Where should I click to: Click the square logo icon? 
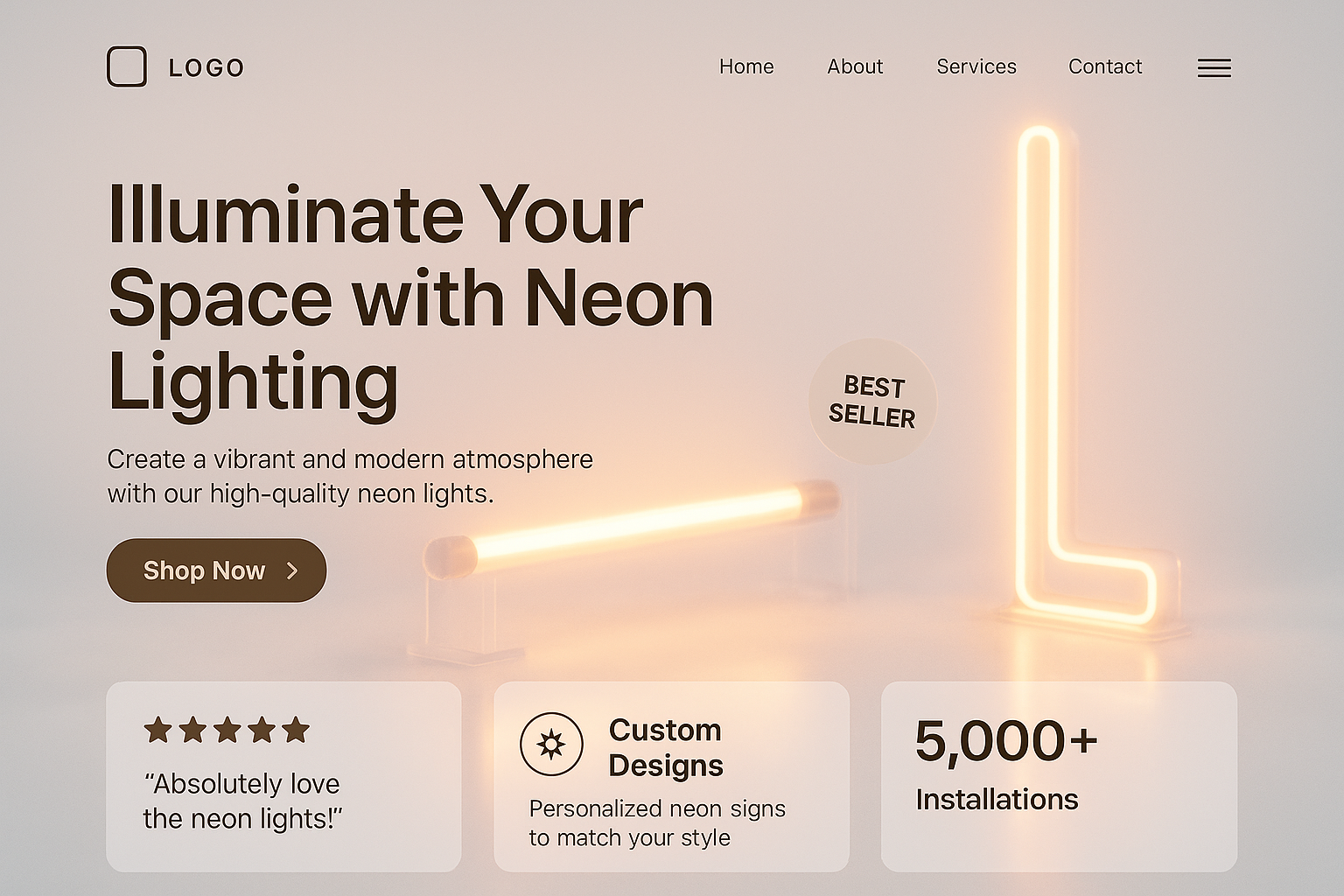(x=127, y=66)
